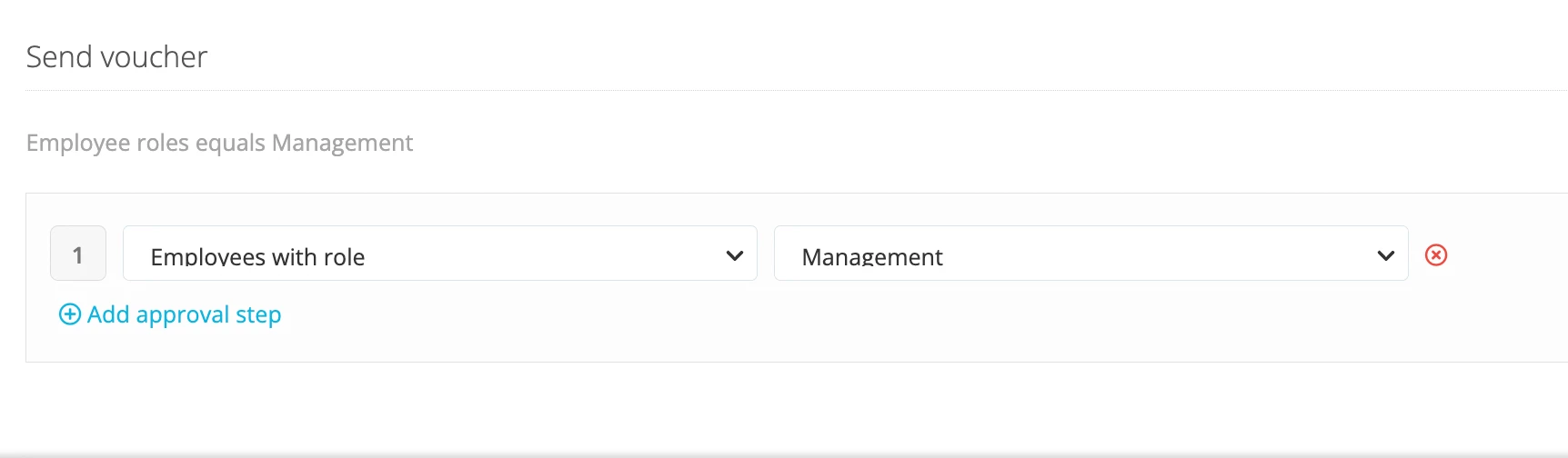Click the plus circle icon for new step
The width and height of the screenshot is (1568, 458).
[69, 314]
